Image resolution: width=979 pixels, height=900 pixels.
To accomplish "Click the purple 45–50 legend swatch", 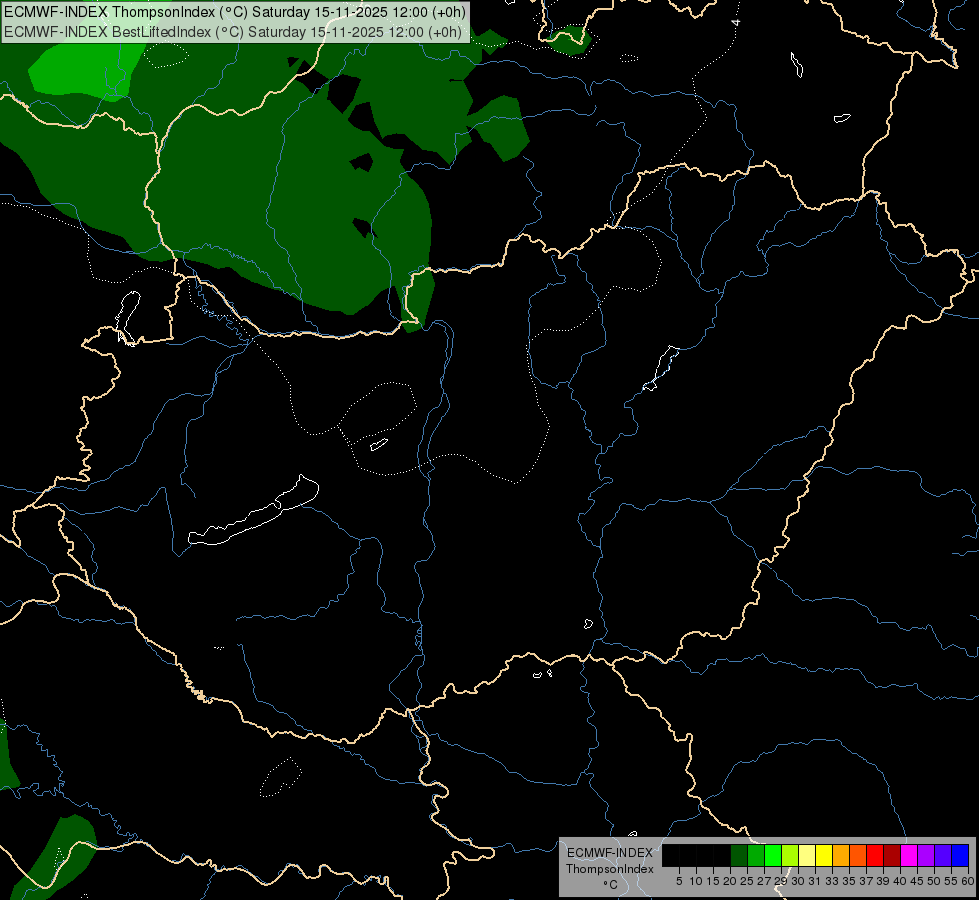I will pos(926,855).
